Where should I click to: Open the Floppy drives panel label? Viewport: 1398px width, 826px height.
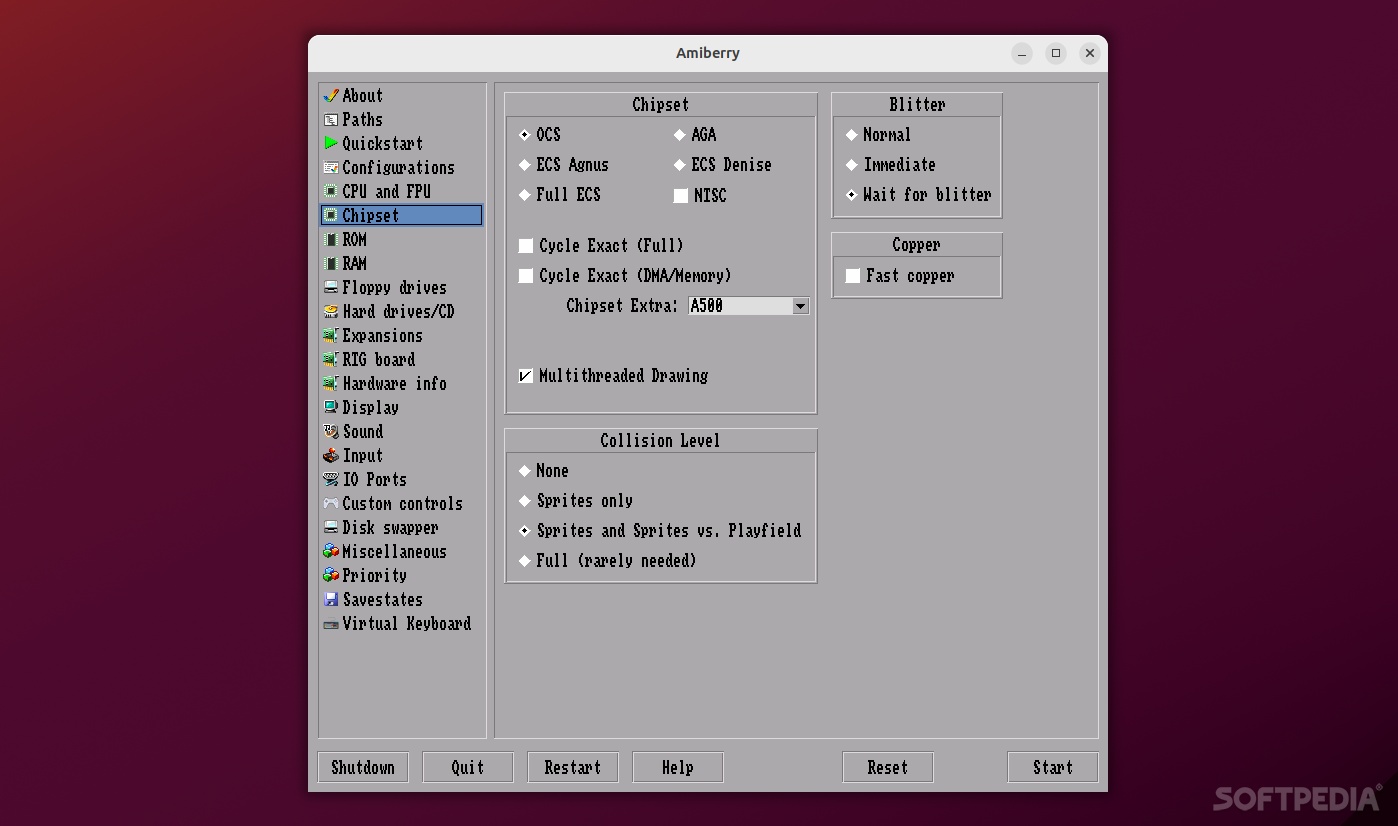pyautogui.click(x=394, y=288)
